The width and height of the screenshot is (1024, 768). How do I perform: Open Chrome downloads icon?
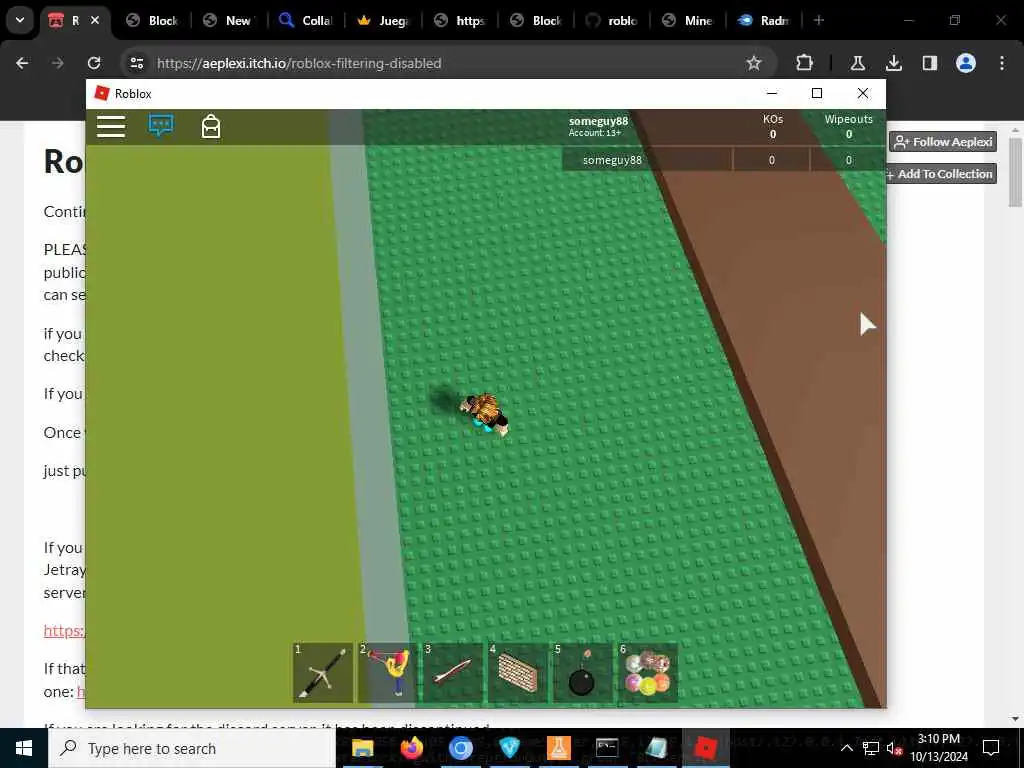(893, 63)
